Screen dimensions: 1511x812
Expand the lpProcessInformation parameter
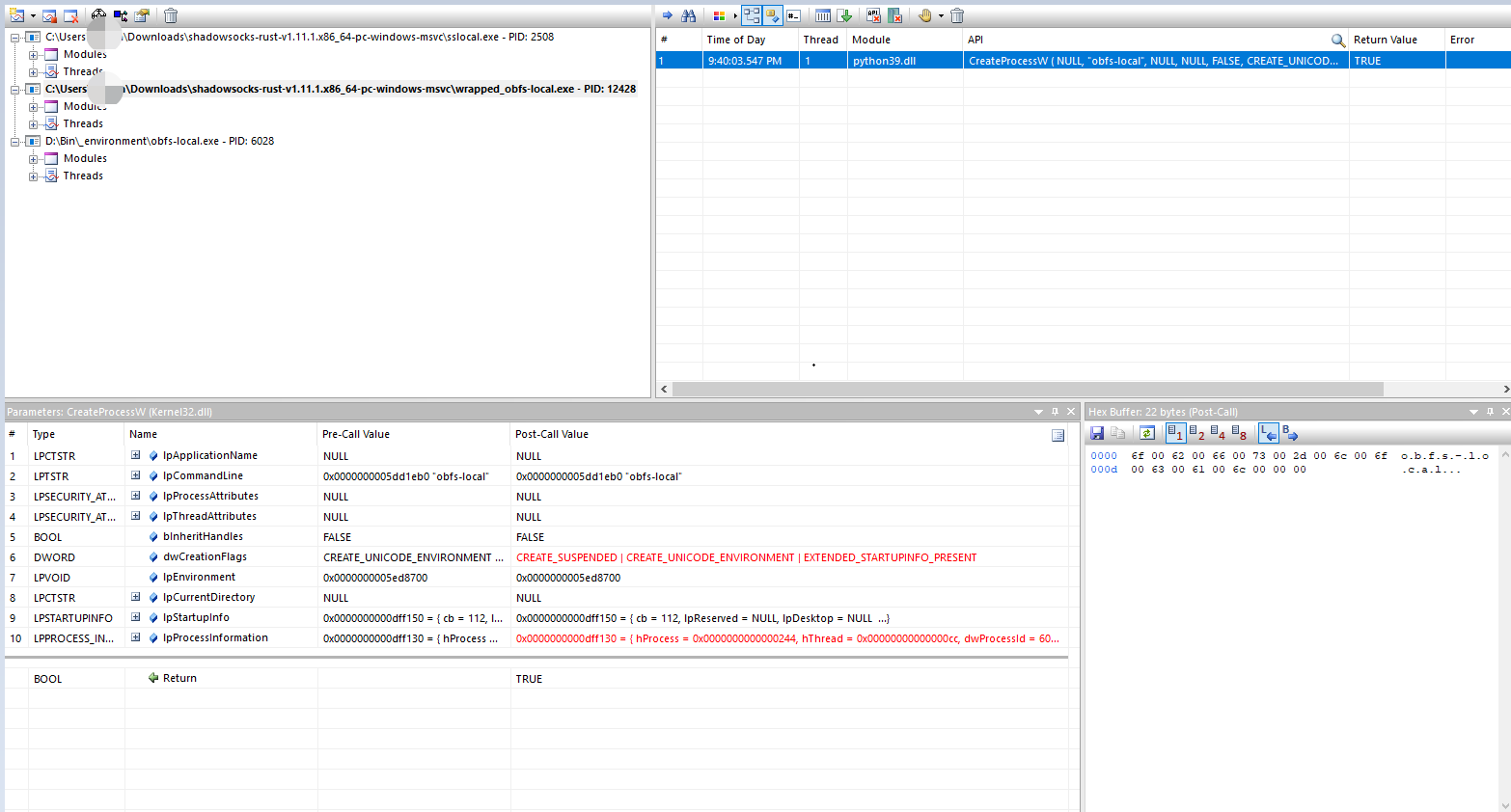(x=135, y=637)
